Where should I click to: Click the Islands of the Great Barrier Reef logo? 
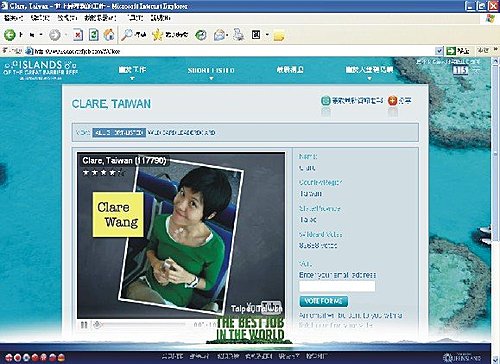tap(41, 69)
